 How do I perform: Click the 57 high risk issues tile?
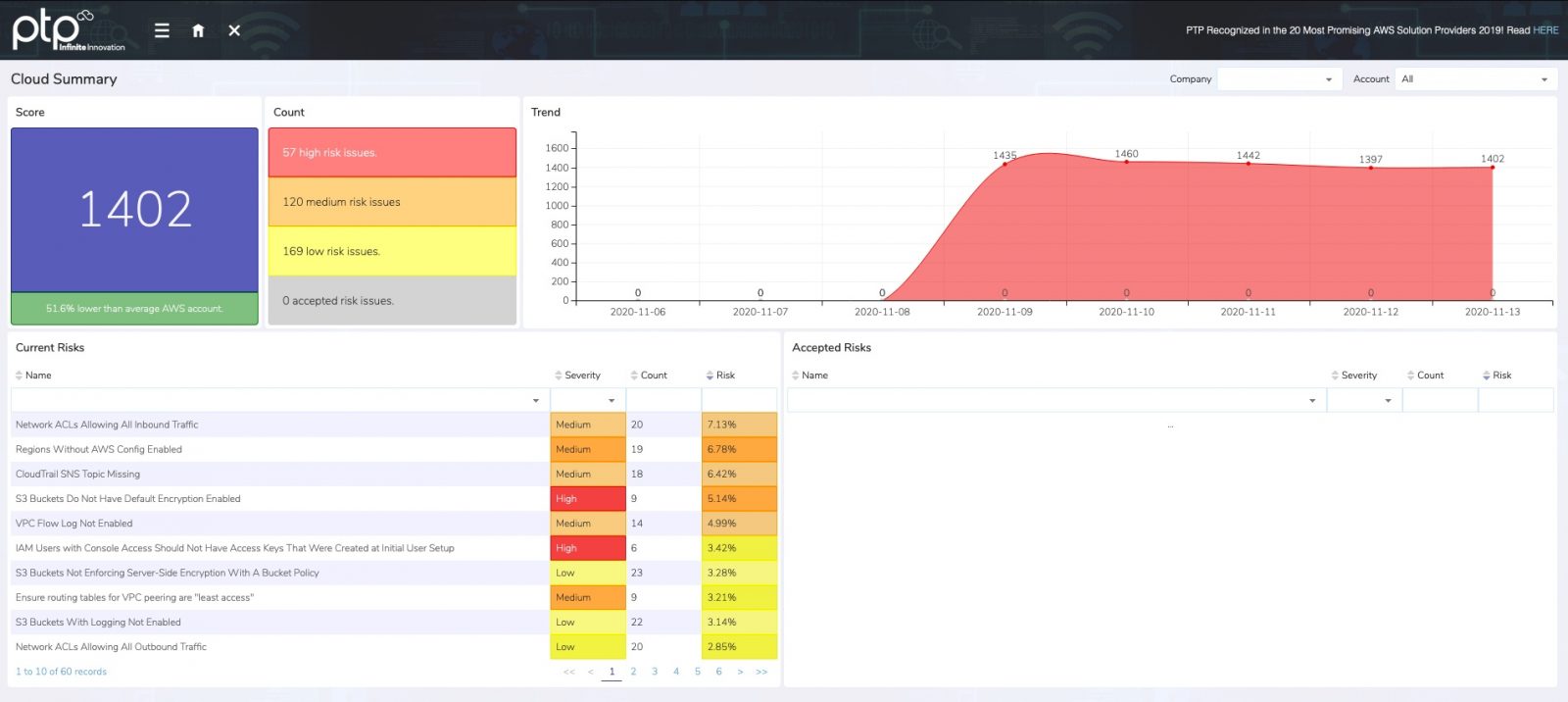[x=392, y=153]
